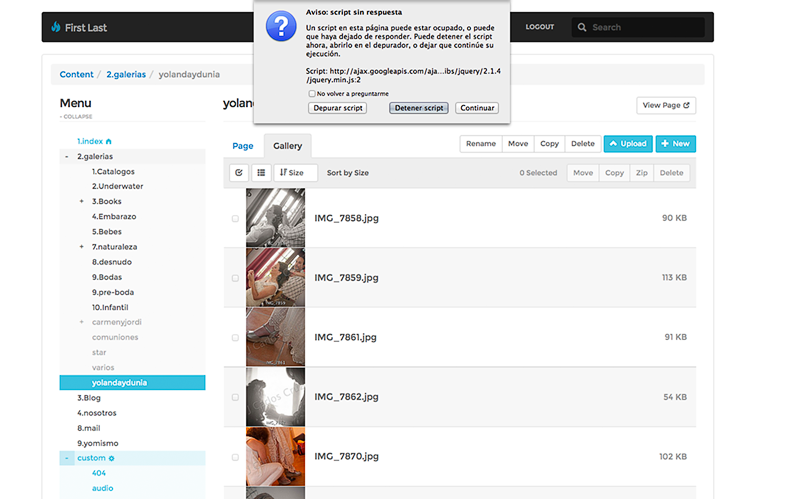This screenshot has width=800, height=499.
Task: Select 2.Underwater in the menu tree
Action: 117,187
